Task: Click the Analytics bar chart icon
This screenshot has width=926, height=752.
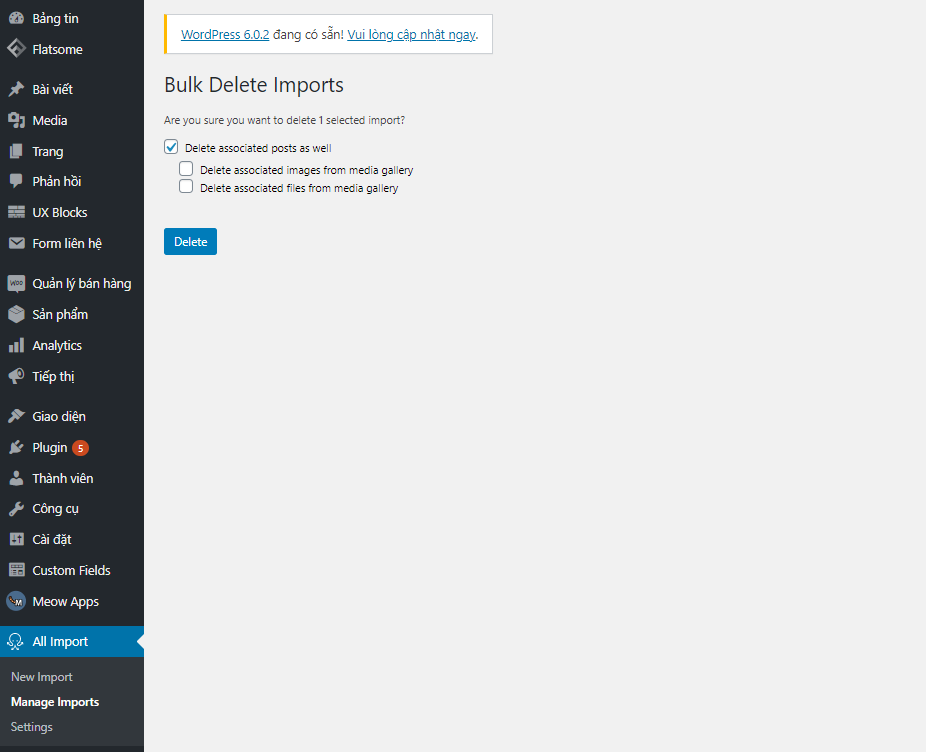Action: coord(16,345)
